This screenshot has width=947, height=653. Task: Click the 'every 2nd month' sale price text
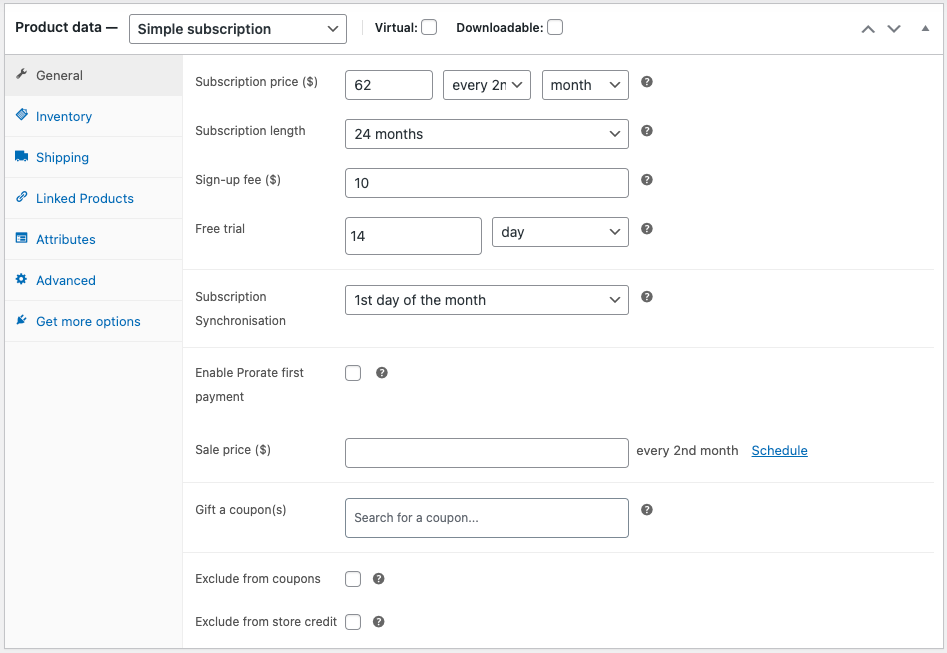coord(687,451)
